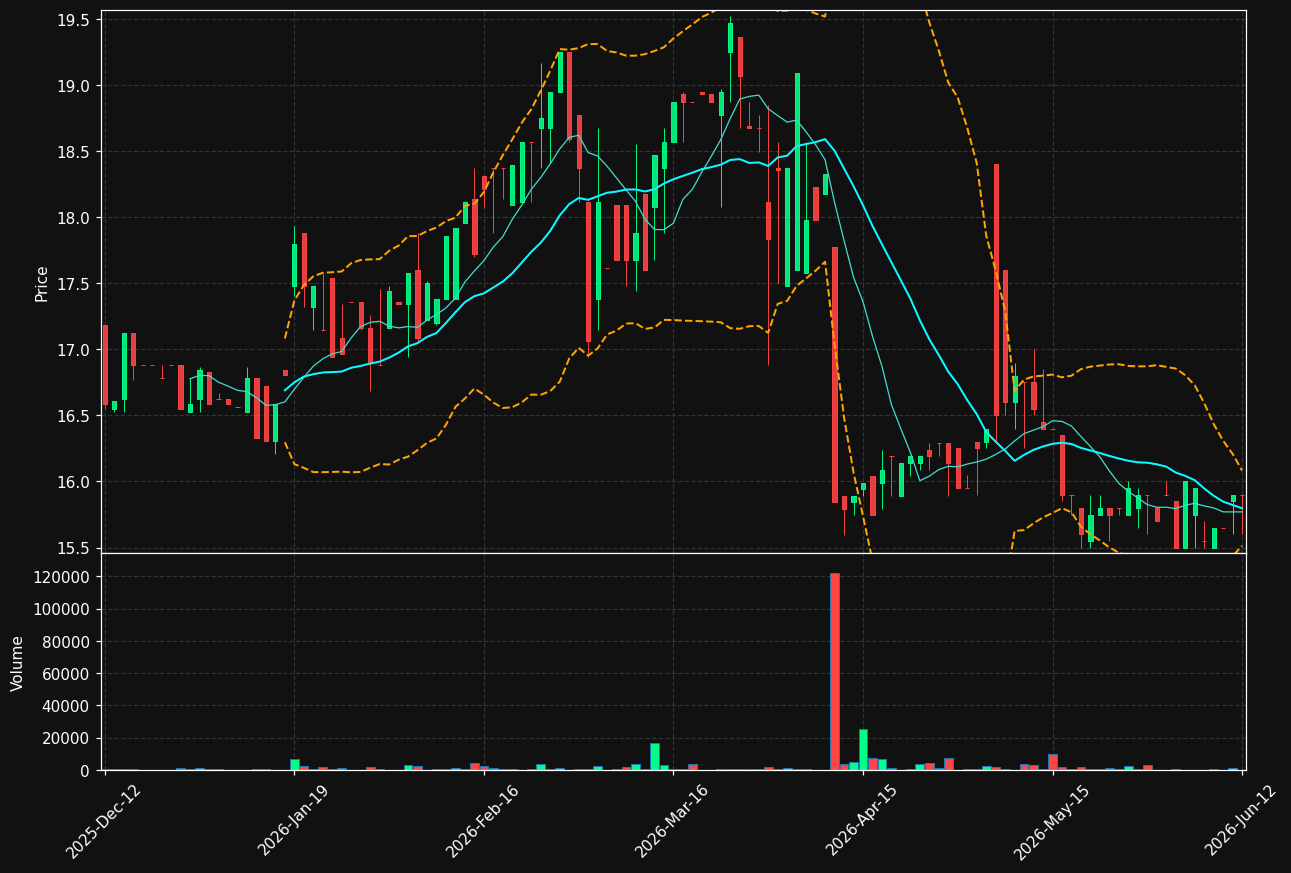Click the 15.5 price tick label
The height and width of the screenshot is (873, 1291).
(73, 548)
